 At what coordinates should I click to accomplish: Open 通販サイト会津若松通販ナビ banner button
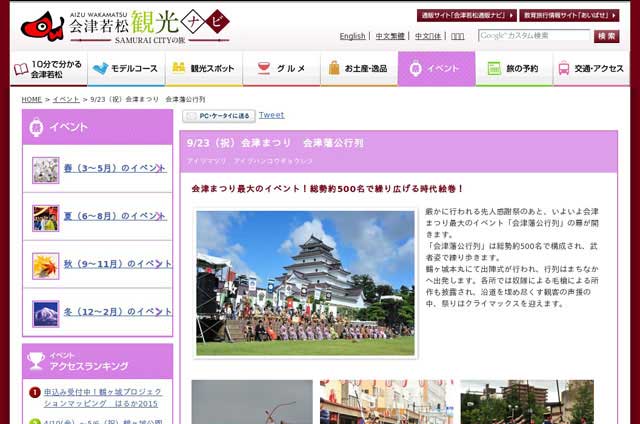tap(467, 15)
